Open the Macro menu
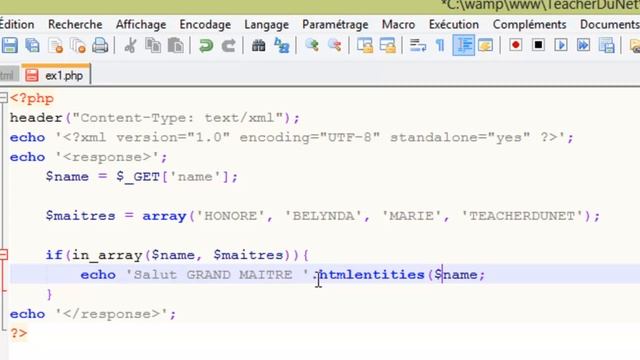The height and width of the screenshot is (360, 640). point(398,24)
